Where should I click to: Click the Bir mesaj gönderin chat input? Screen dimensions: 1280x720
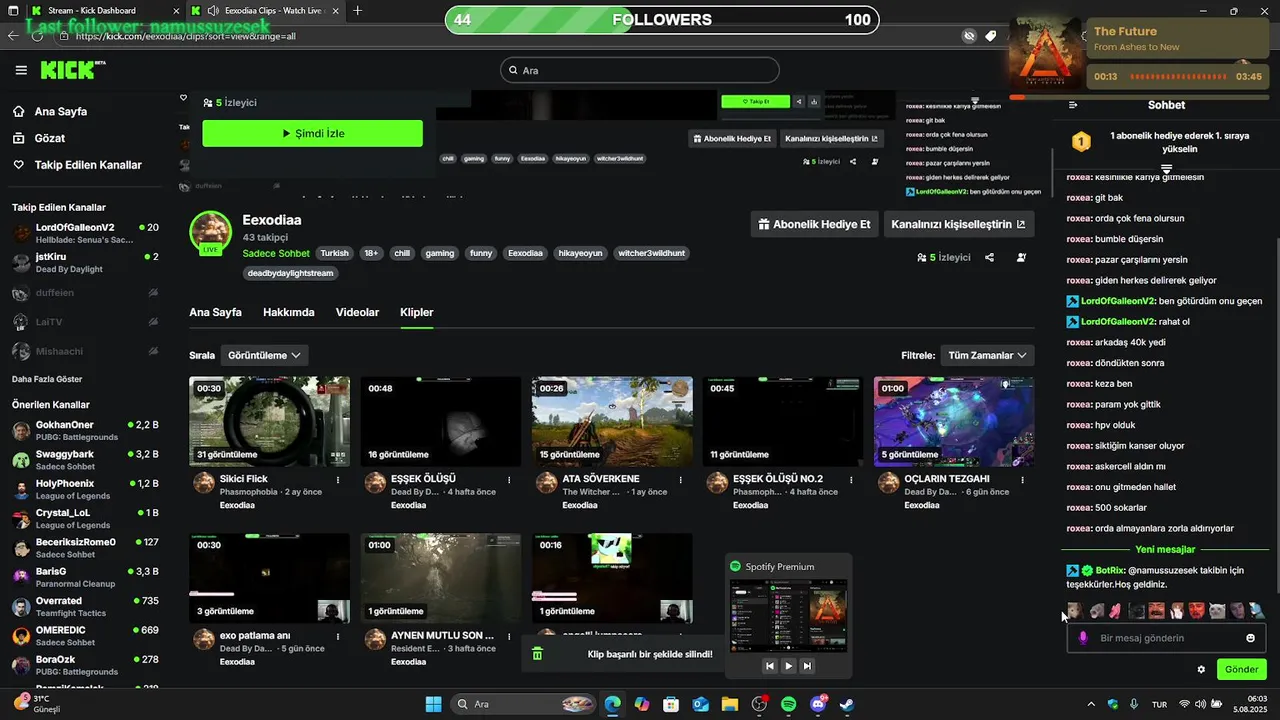point(1166,638)
